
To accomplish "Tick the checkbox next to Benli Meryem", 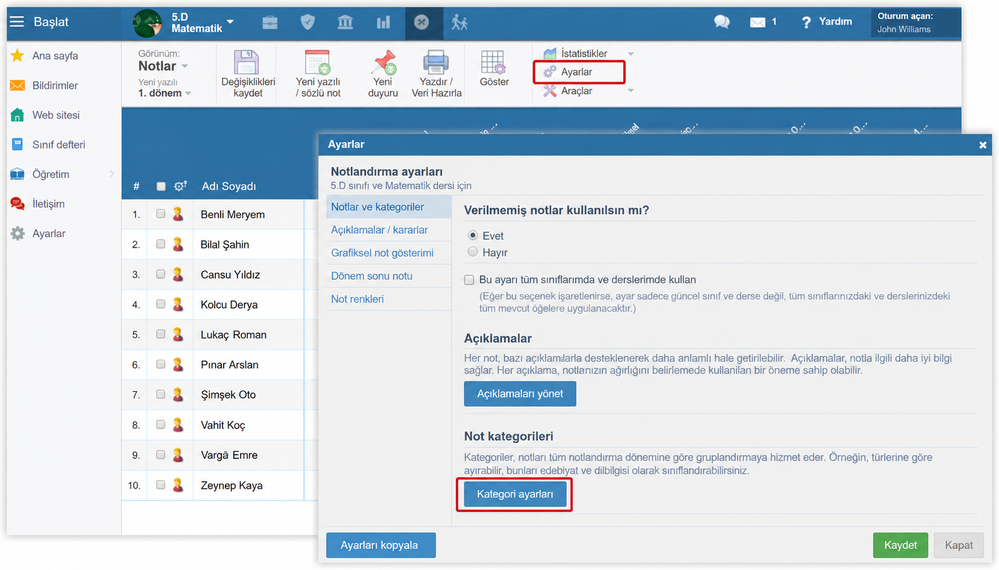I will tap(161, 214).
